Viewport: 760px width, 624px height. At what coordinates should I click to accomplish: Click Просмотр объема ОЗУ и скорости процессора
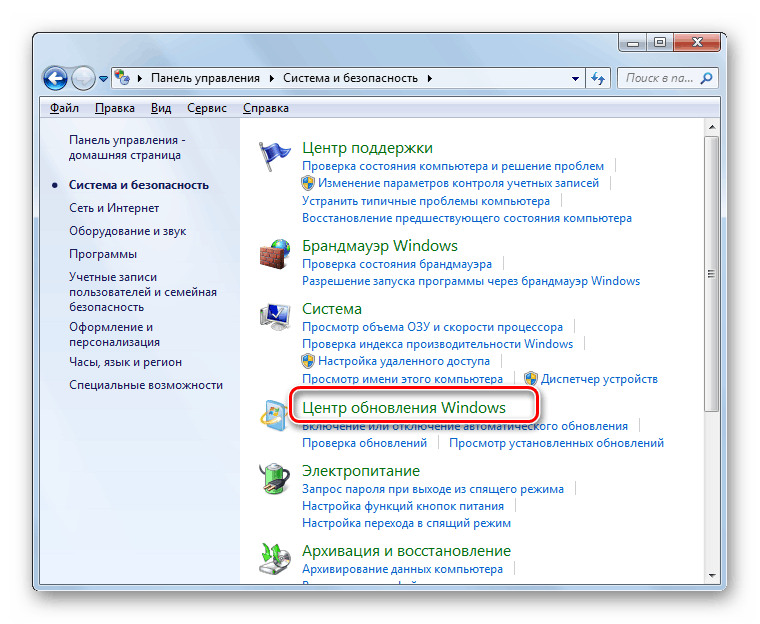pyautogui.click(x=432, y=327)
